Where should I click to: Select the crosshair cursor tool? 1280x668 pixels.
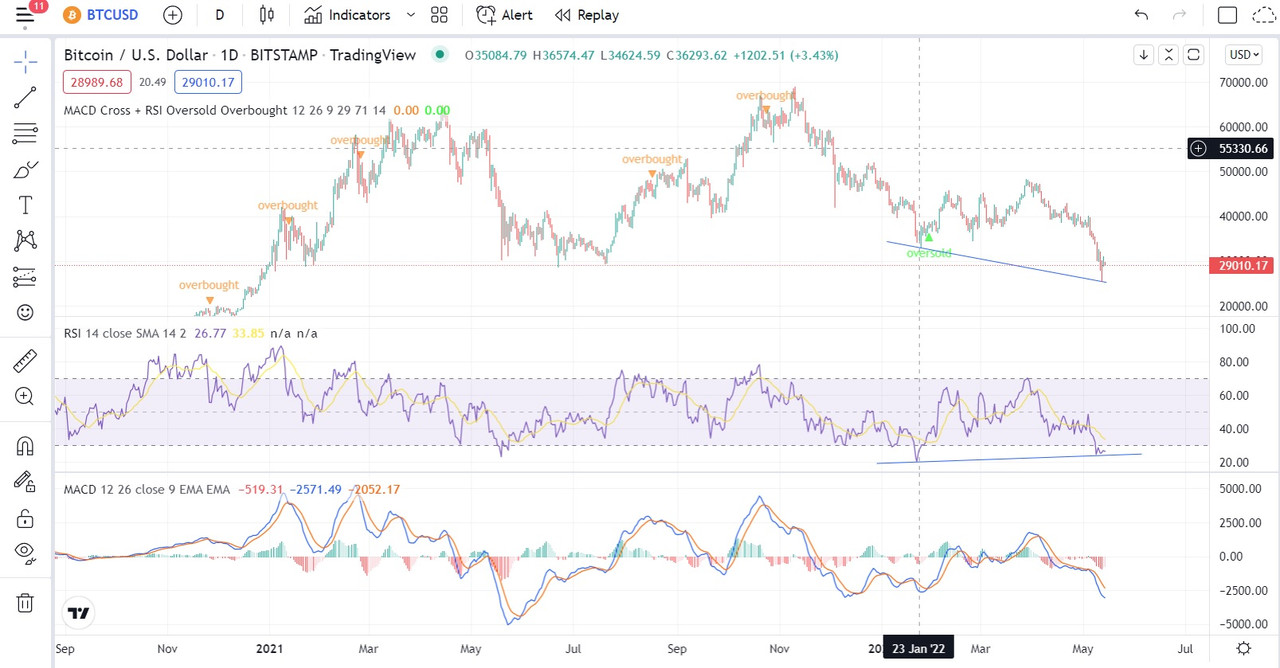tap(25, 62)
